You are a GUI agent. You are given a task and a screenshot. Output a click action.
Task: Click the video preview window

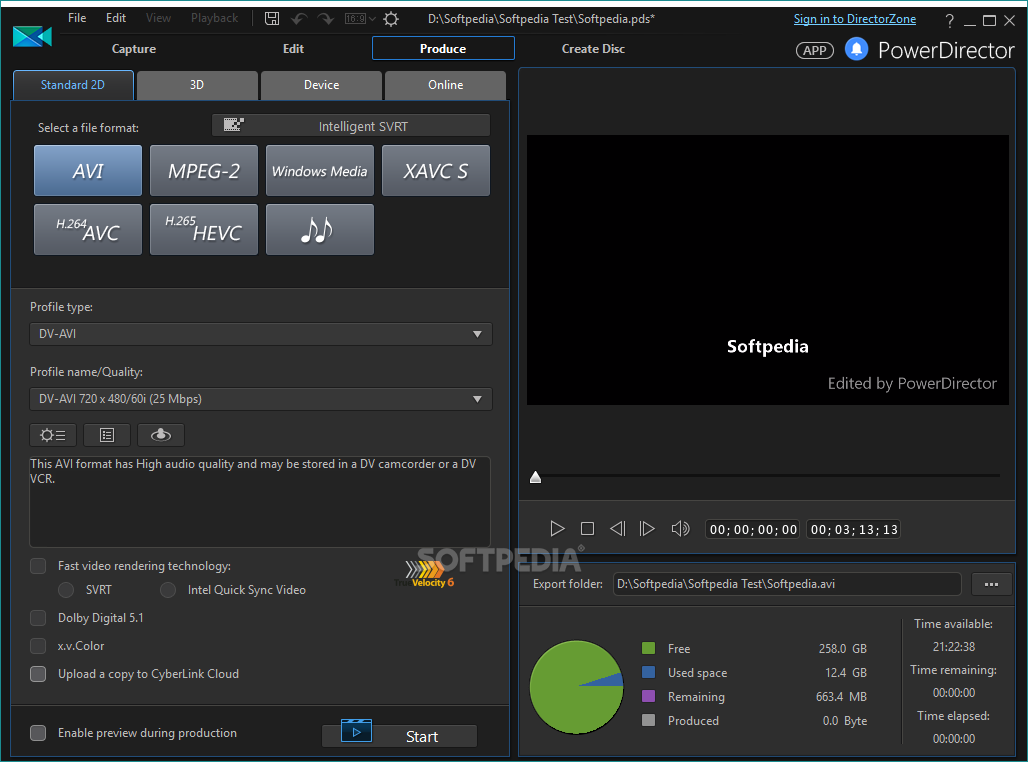click(768, 270)
